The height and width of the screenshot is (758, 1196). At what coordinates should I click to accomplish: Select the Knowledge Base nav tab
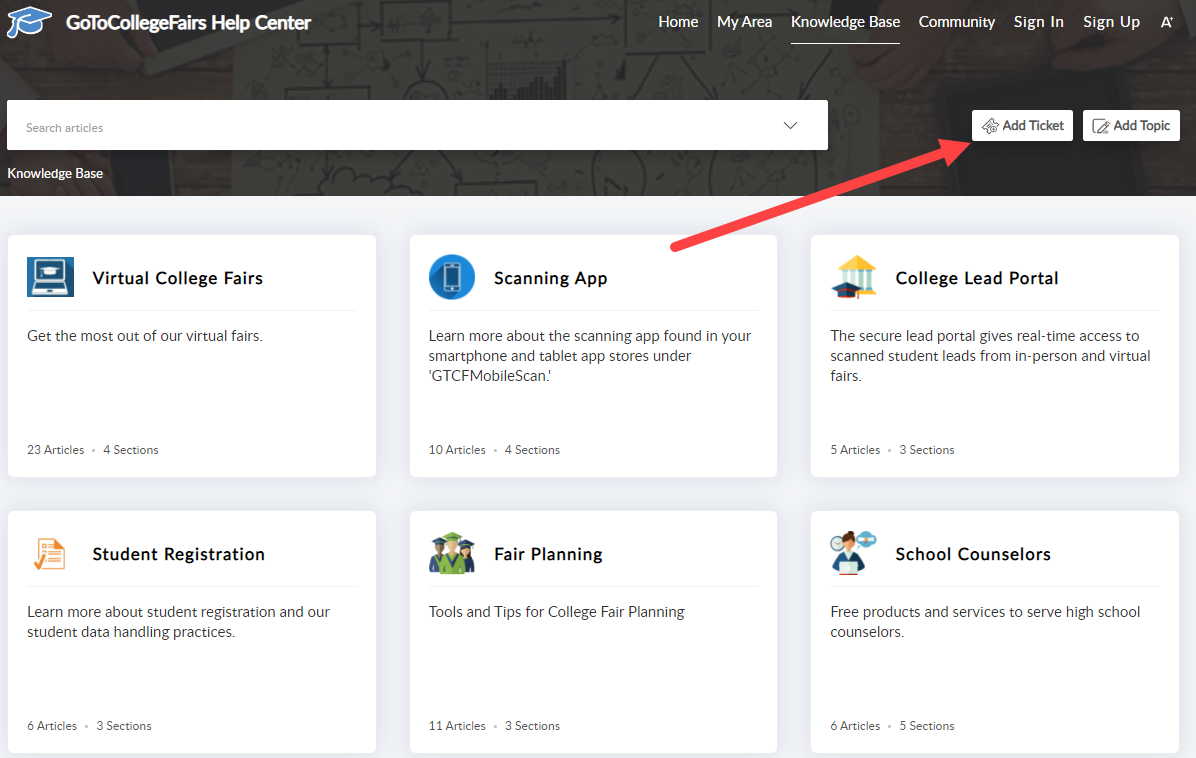(845, 22)
